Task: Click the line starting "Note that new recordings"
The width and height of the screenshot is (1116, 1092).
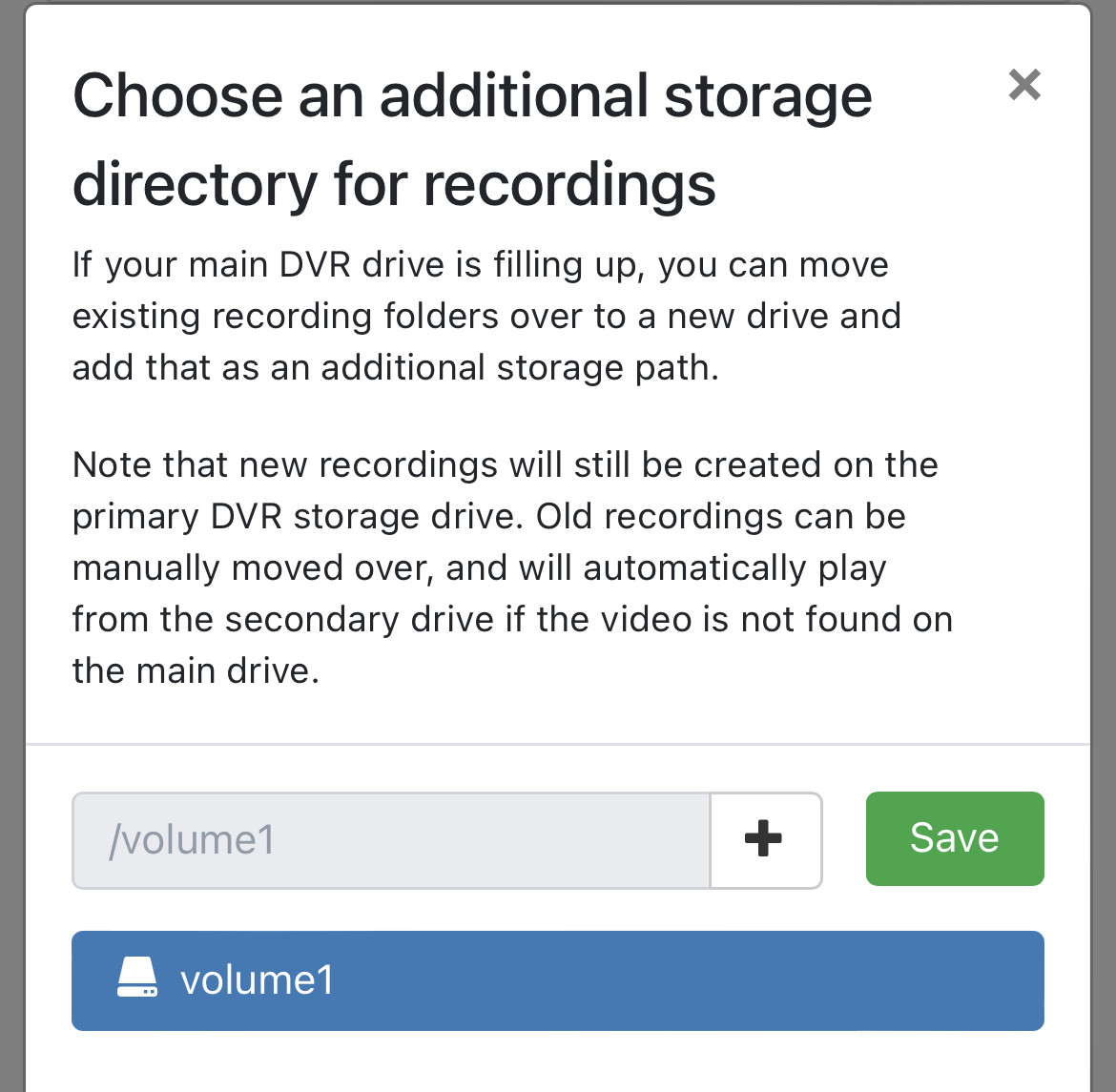Action: [505, 465]
